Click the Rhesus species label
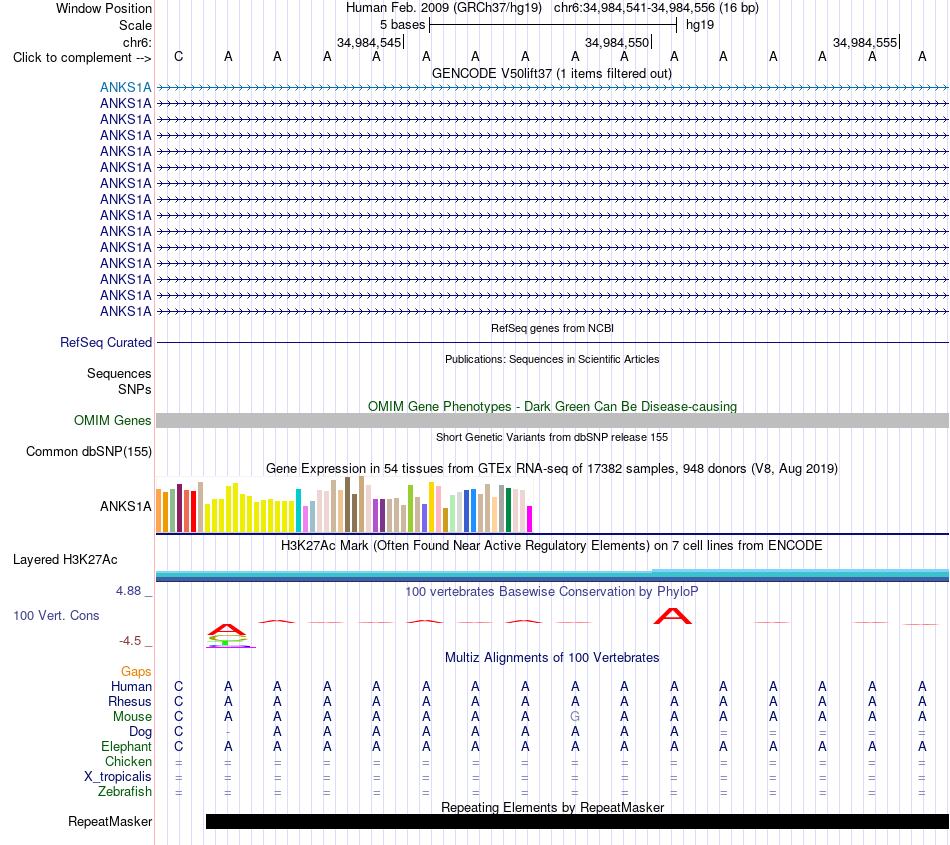 pos(130,701)
